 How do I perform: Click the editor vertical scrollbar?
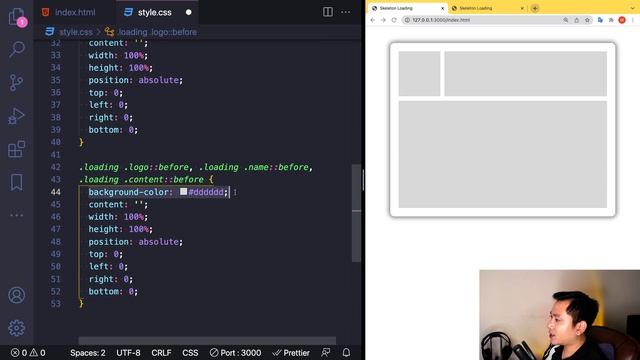[x=356, y=213]
